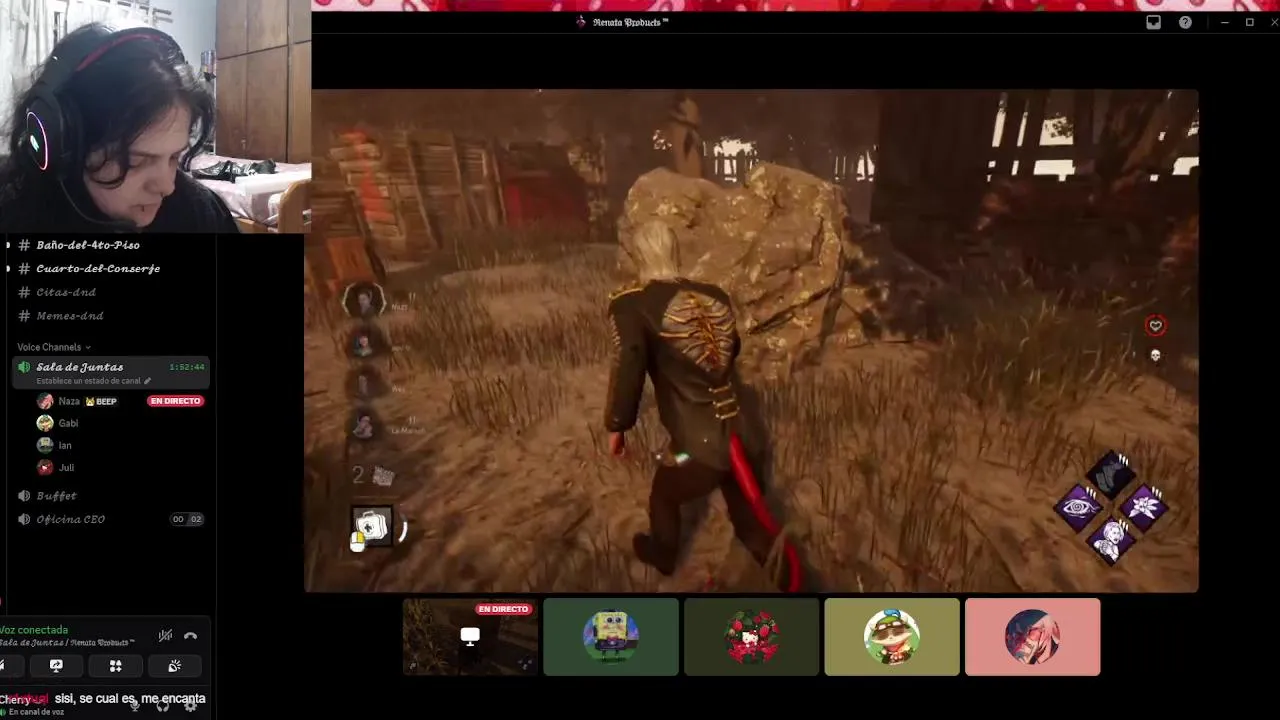The height and width of the screenshot is (720, 1280).
Task: Open the help question-mark icon
Action: 1185,22
